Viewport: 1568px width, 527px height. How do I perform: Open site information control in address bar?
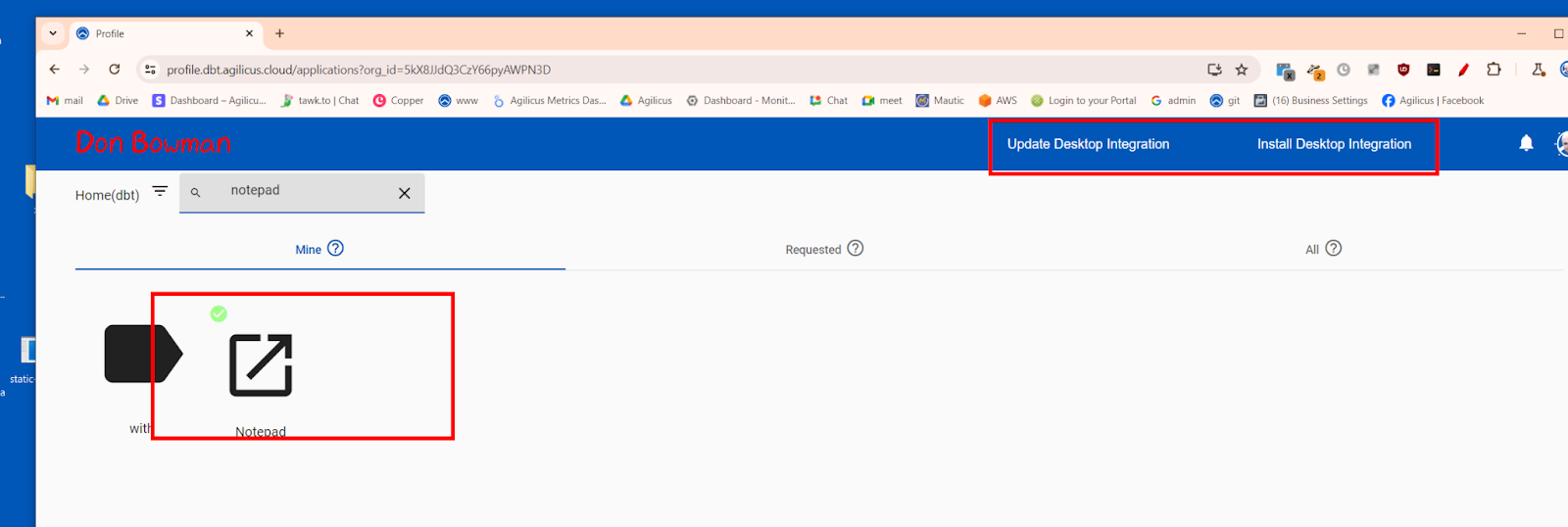point(150,70)
